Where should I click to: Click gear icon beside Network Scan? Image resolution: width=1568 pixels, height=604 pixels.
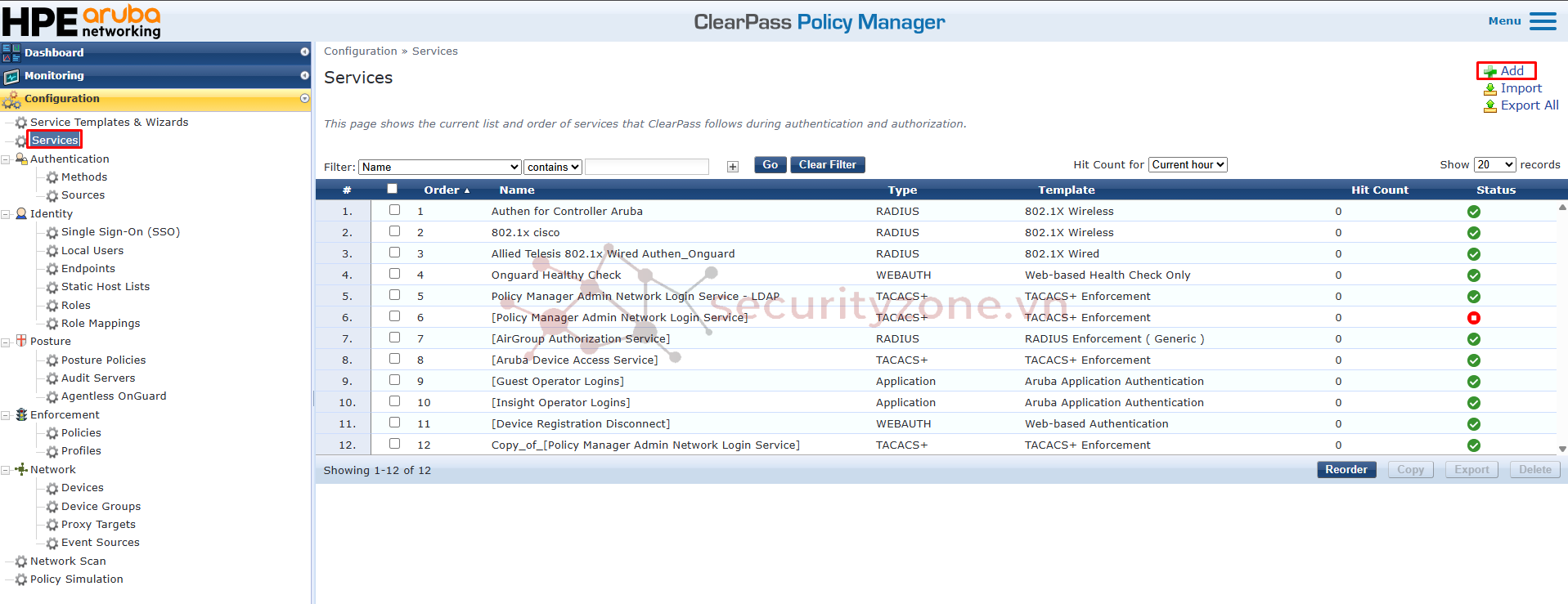point(21,561)
